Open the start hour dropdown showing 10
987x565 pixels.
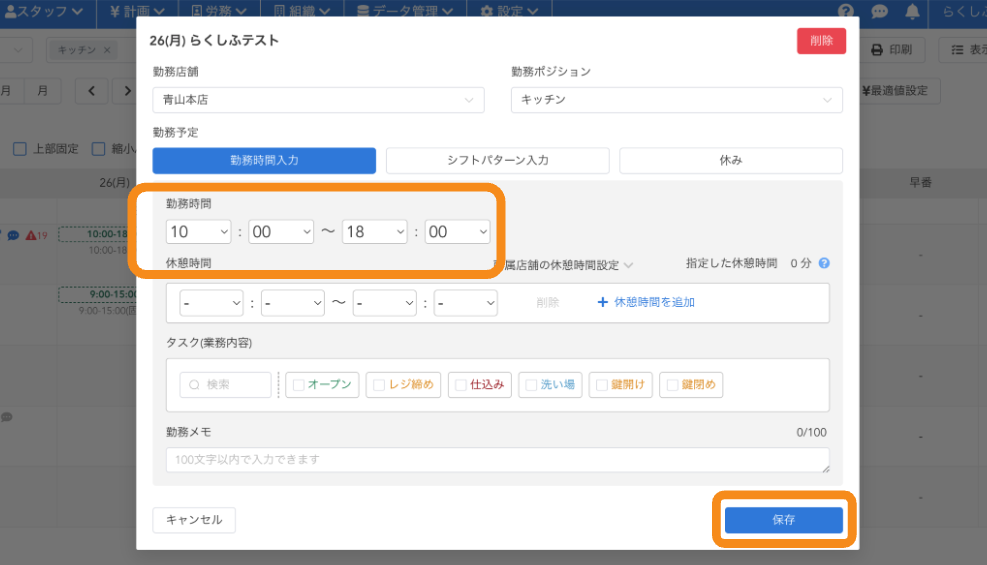(x=198, y=232)
